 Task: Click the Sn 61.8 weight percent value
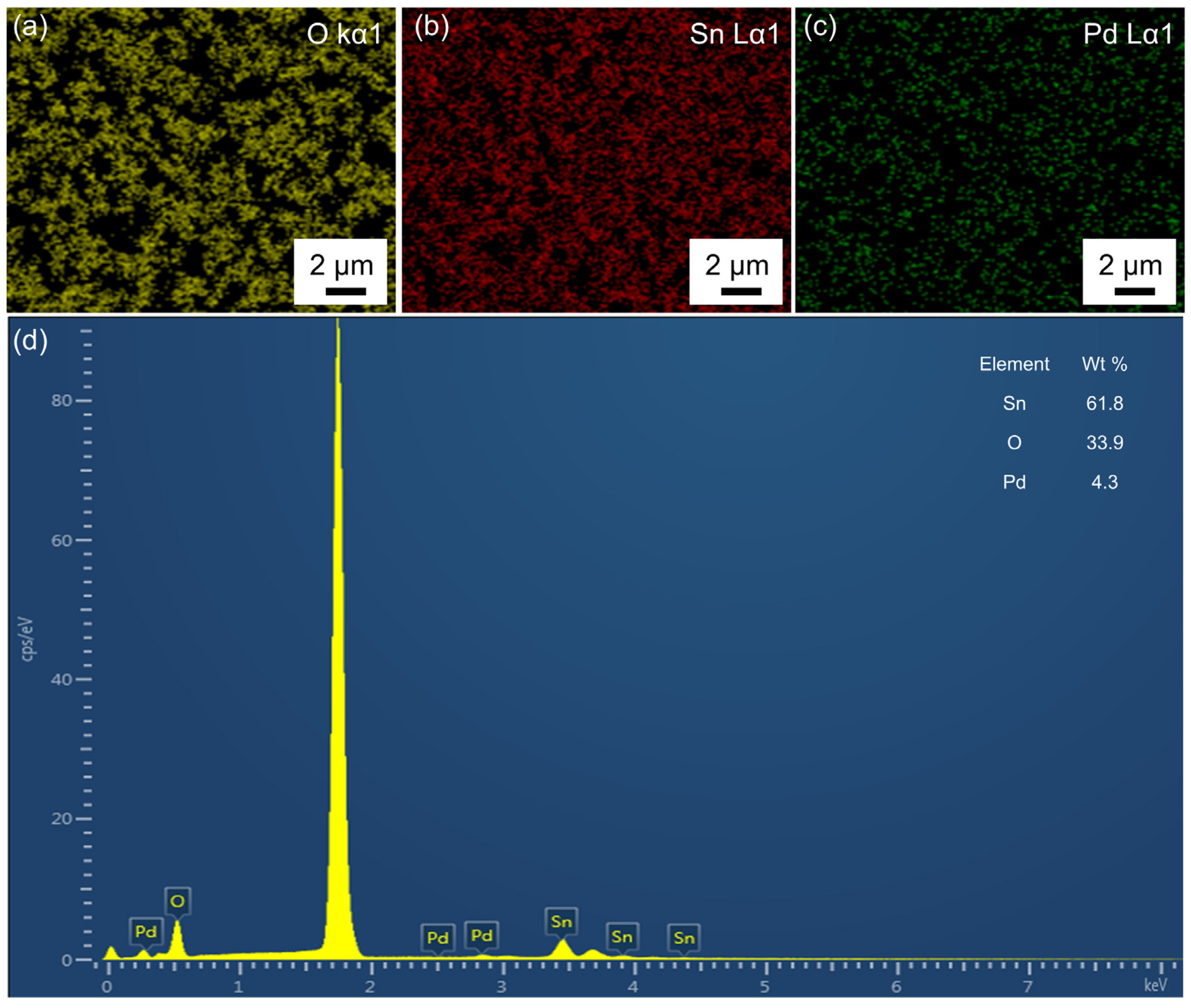pyautogui.click(x=1104, y=403)
